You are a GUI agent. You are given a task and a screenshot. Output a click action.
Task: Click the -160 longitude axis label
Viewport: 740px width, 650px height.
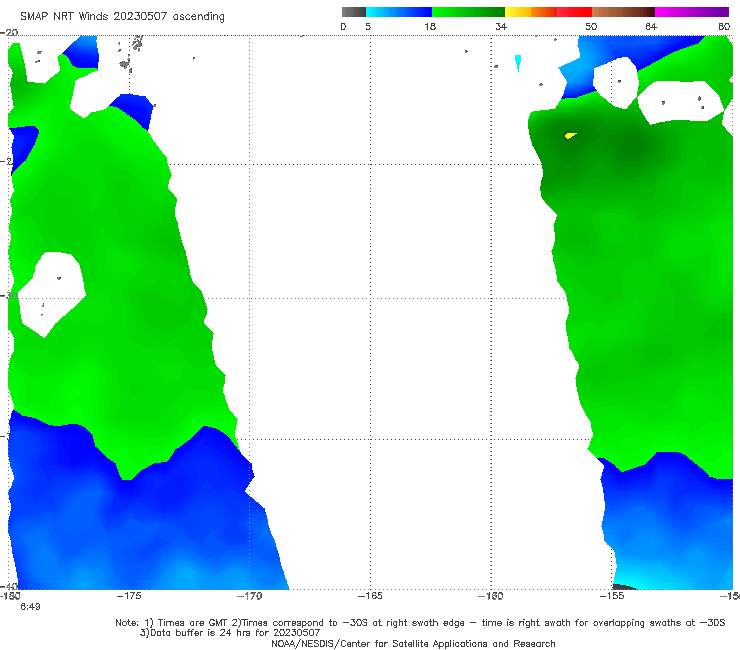491,596
